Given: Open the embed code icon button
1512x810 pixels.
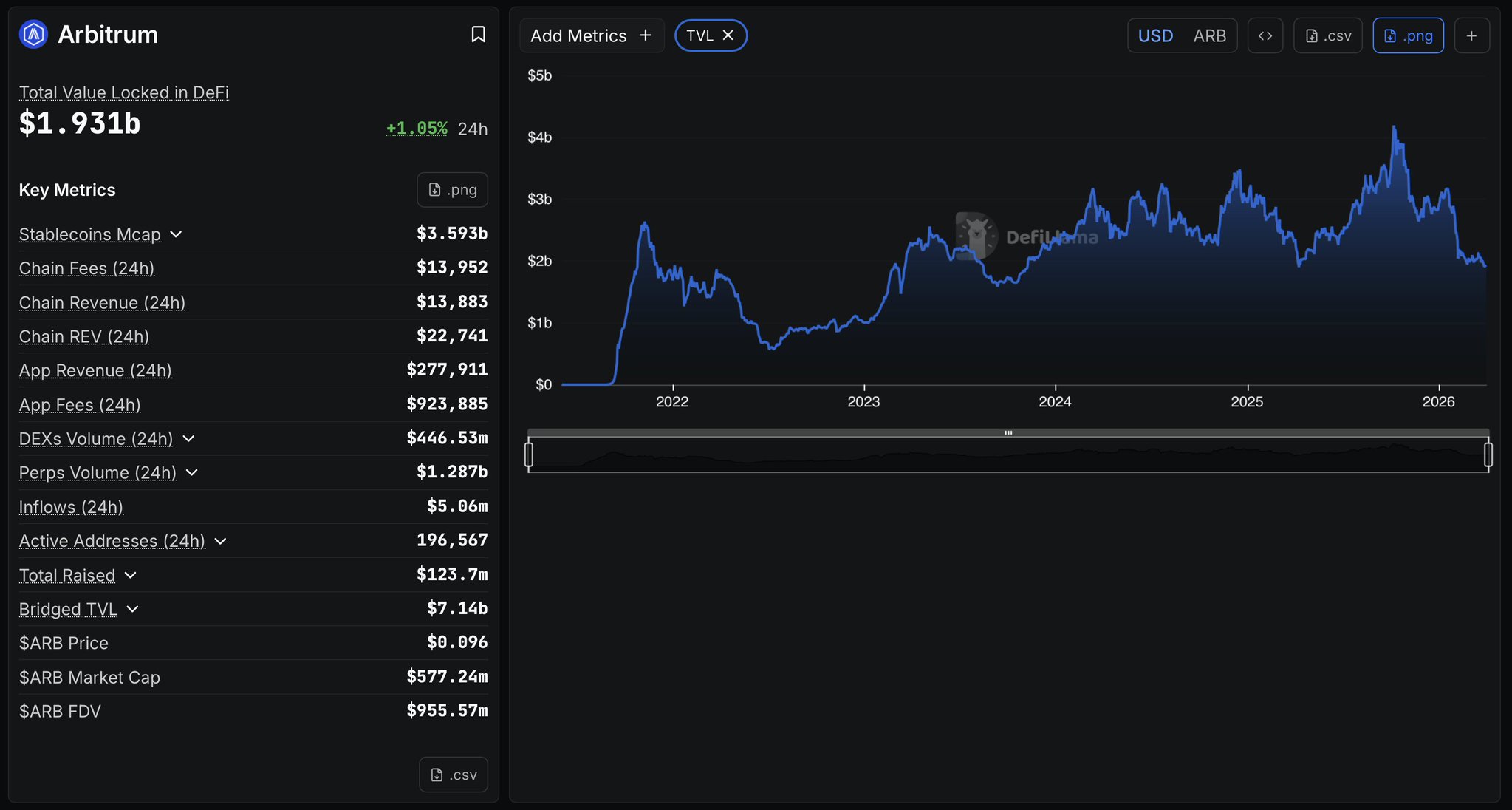Looking at the screenshot, I should pyautogui.click(x=1265, y=35).
